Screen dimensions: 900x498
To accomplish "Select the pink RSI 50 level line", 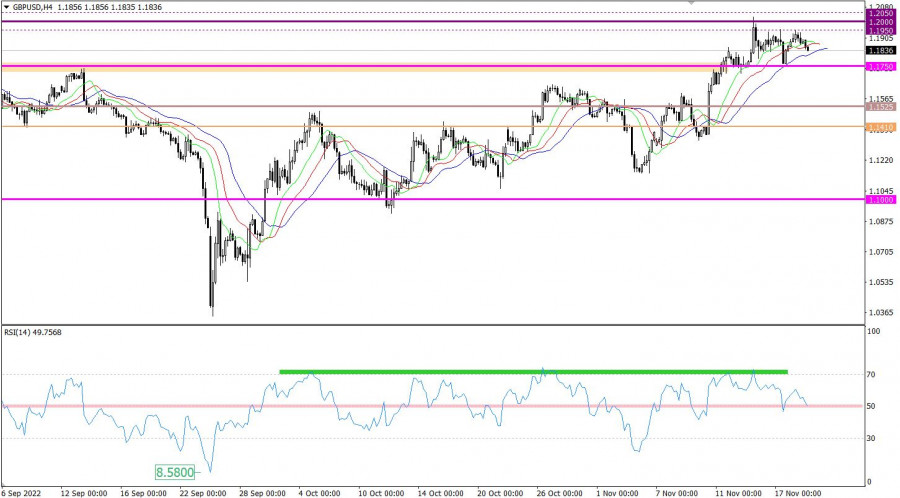I will pos(433,406).
